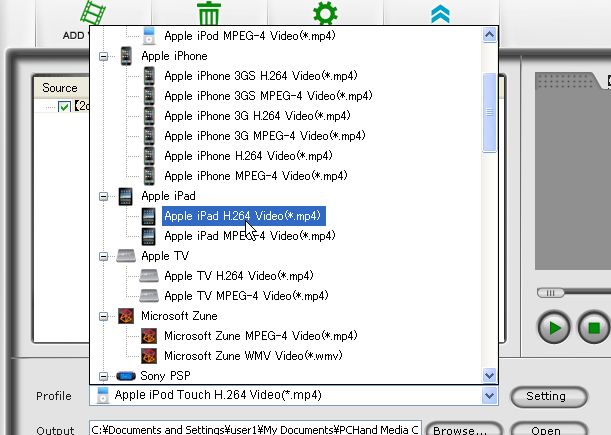Stop preview with green Stop button

[594, 328]
